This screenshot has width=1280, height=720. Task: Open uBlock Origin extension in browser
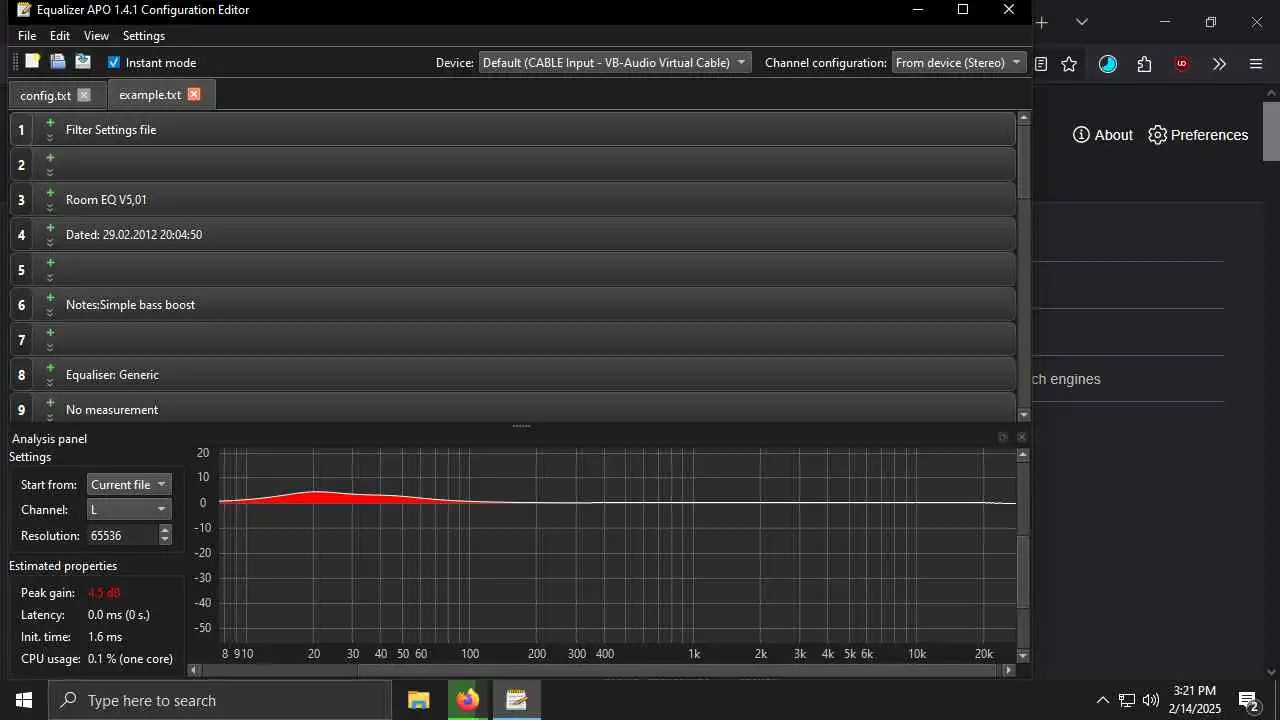coord(1182,64)
